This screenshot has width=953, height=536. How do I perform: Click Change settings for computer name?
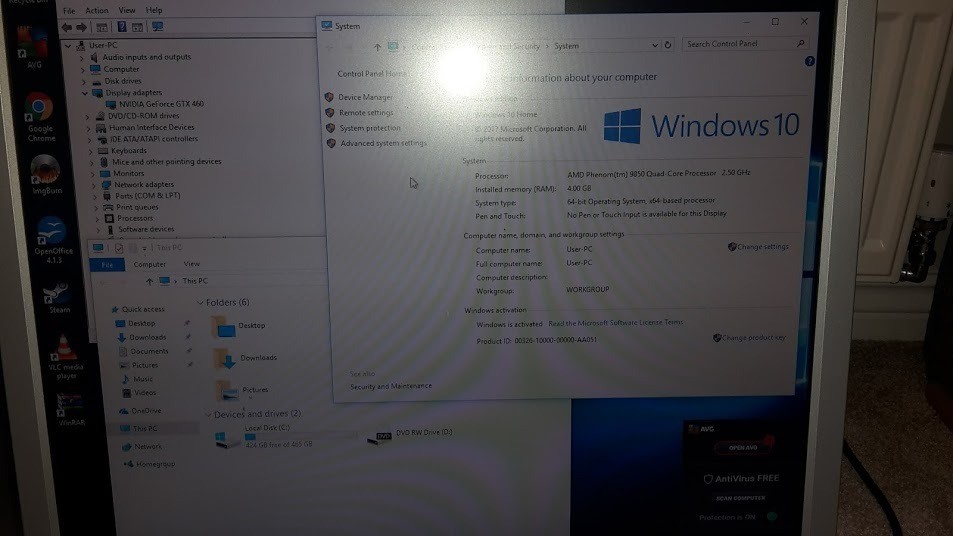[x=763, y=247]
